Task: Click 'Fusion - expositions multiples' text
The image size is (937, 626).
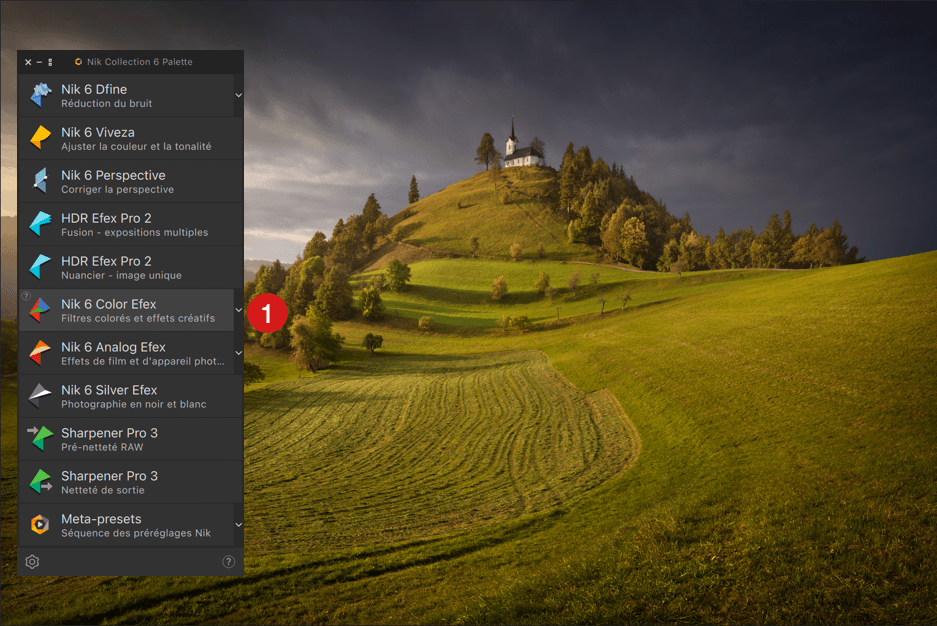Action: [x=134, y=232]
